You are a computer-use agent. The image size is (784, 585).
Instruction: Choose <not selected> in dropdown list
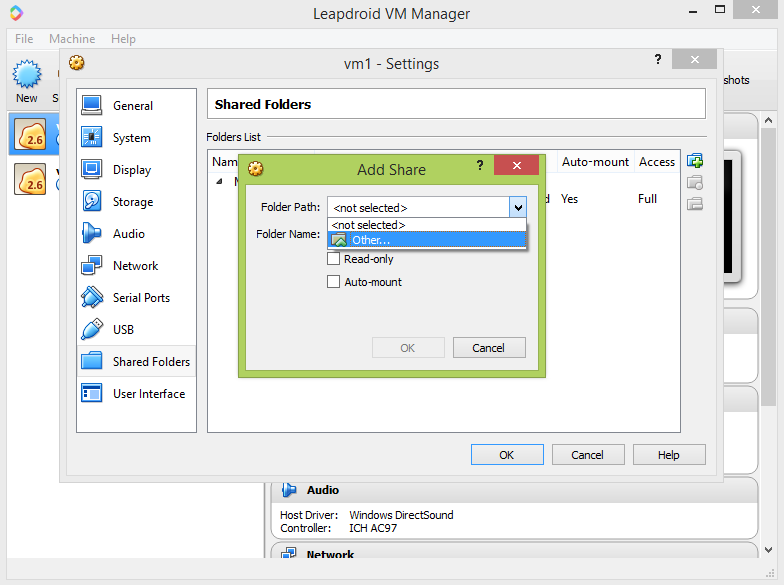coord(426,225)
